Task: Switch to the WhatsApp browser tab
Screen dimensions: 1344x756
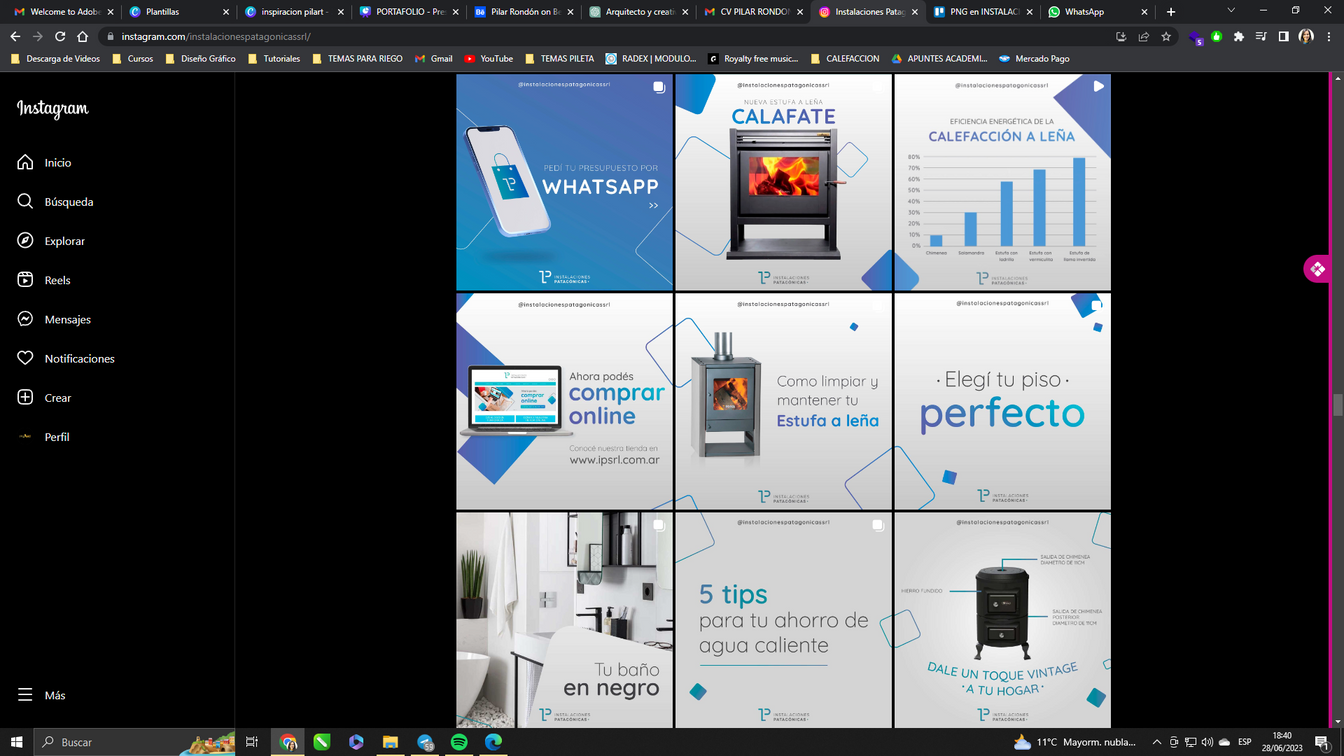Action: pos(1084,12)
